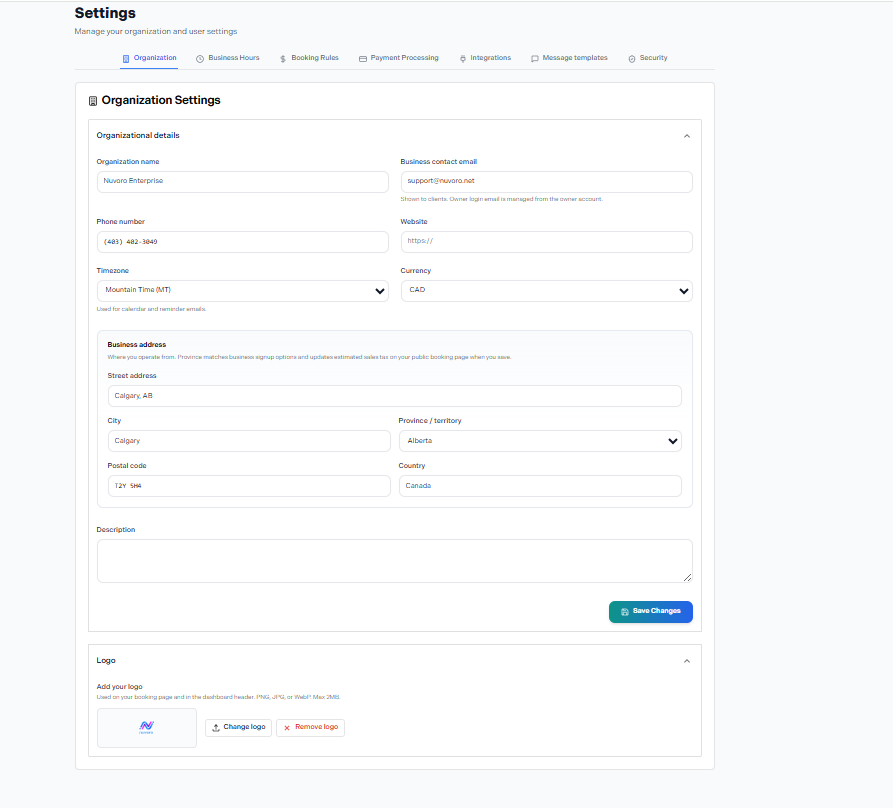Click the "Settings" page heading

click(105, 13)
